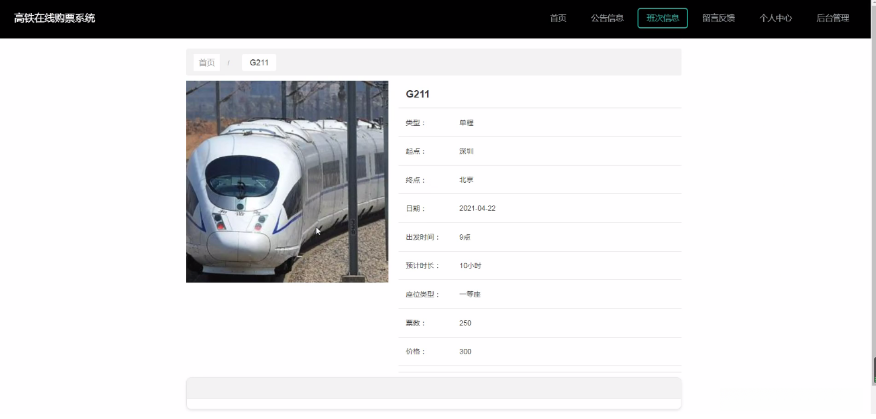This screenshot has width=876, height=419.
Task: Select the highlighted 班次信息 tab
Action: [x=663, y=18]
